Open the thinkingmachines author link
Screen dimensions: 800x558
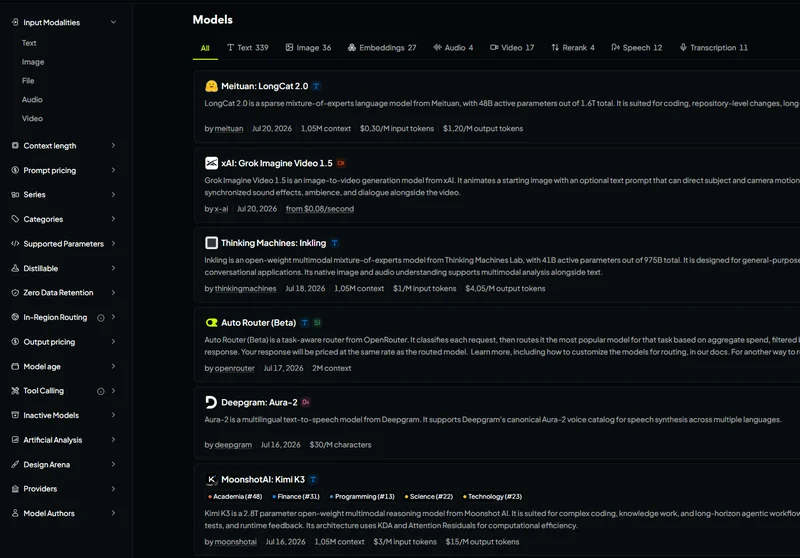245,289
